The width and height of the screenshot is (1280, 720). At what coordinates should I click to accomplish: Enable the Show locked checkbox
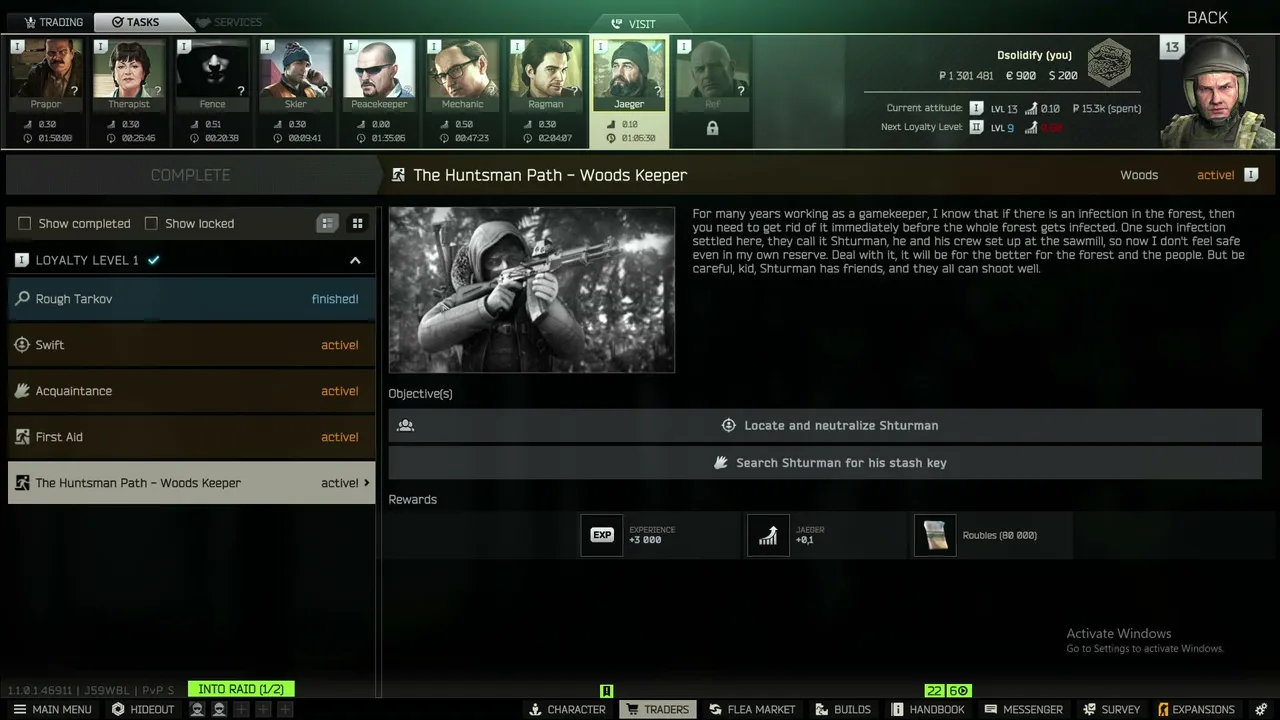151,223
